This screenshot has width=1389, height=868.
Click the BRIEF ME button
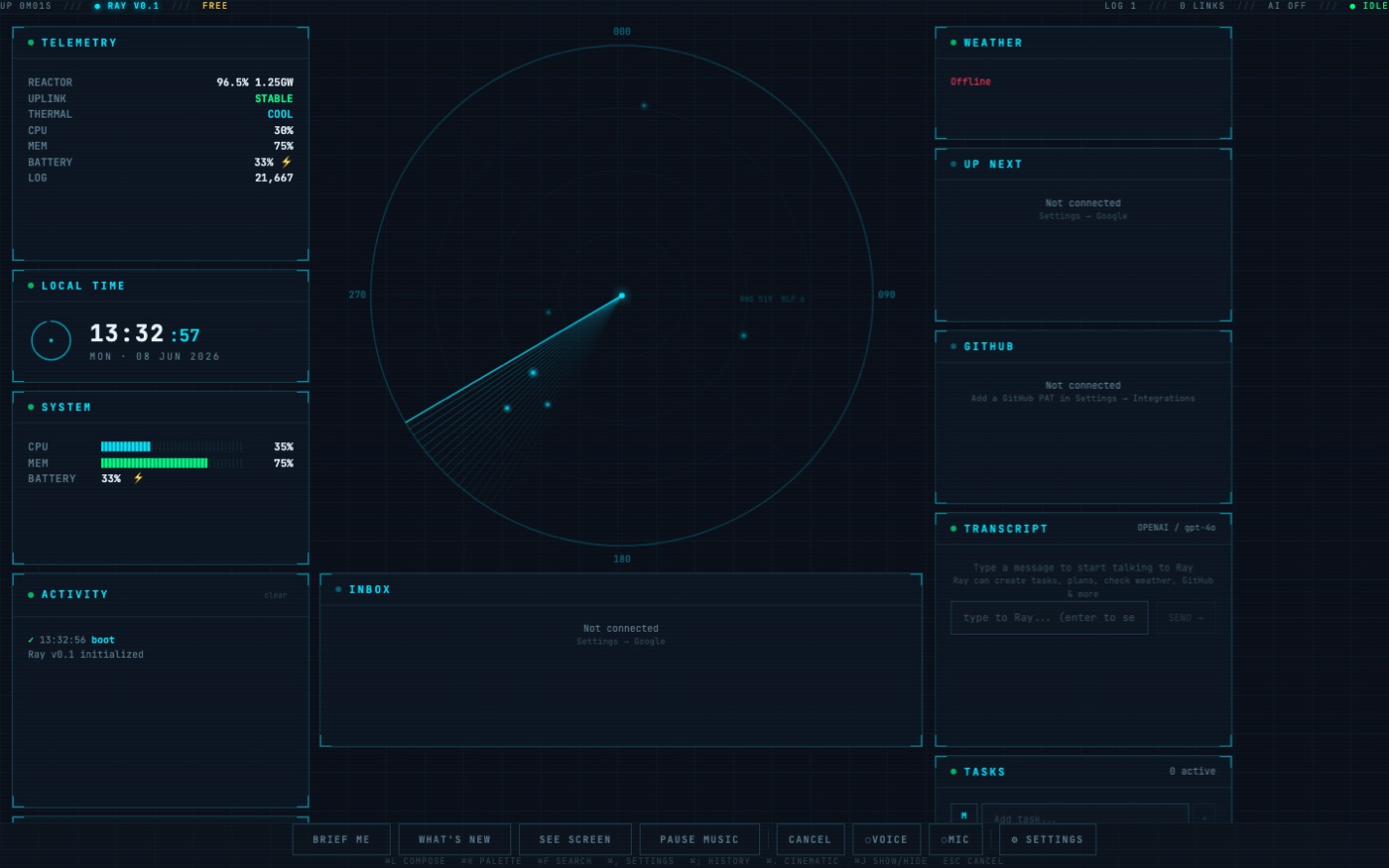pyautogui.click(x=341, y=839)
